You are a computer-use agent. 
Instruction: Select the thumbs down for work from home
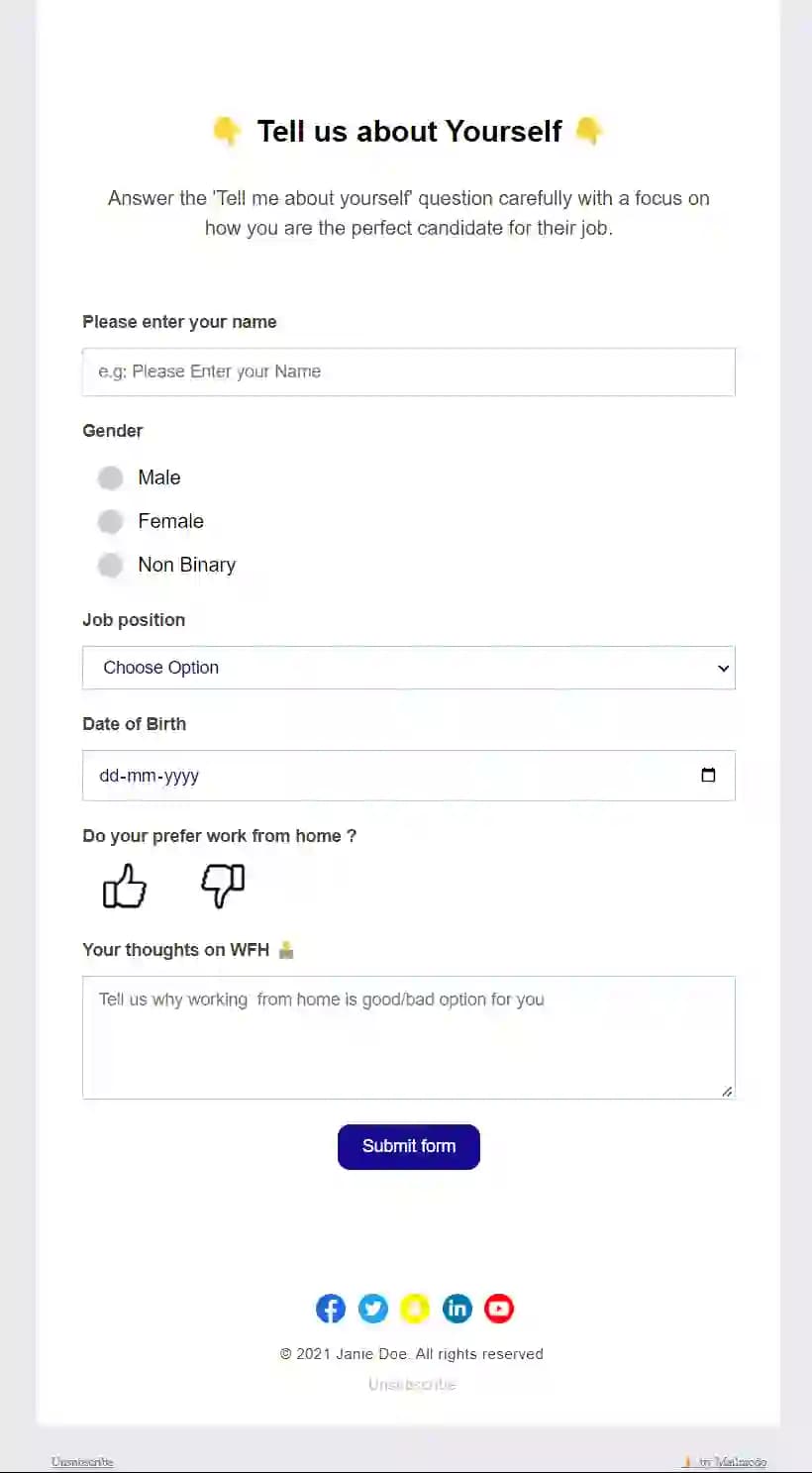click(x=222, y=886)
